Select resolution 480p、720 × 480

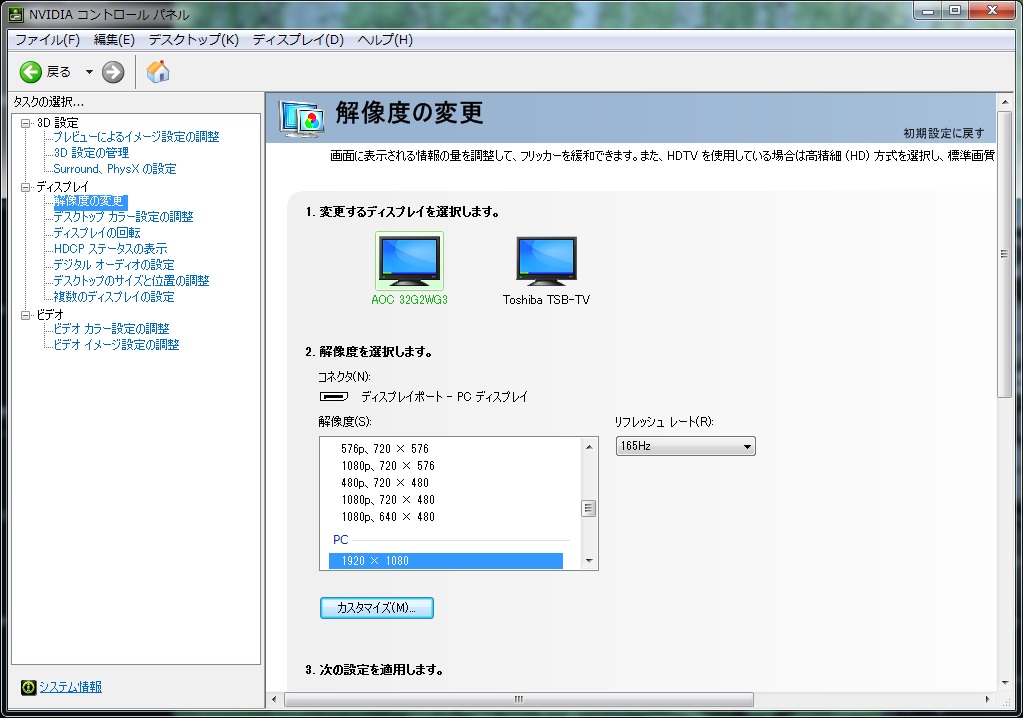point(385,483)
